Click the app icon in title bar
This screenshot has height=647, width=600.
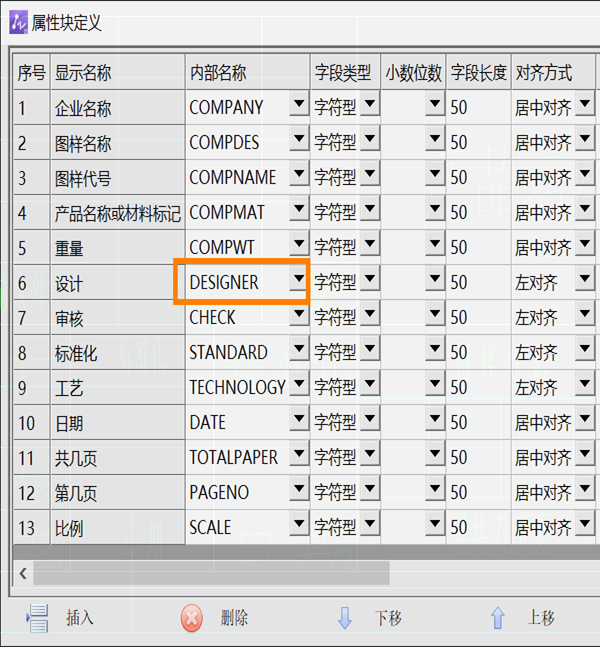click(x=18, y=23)
